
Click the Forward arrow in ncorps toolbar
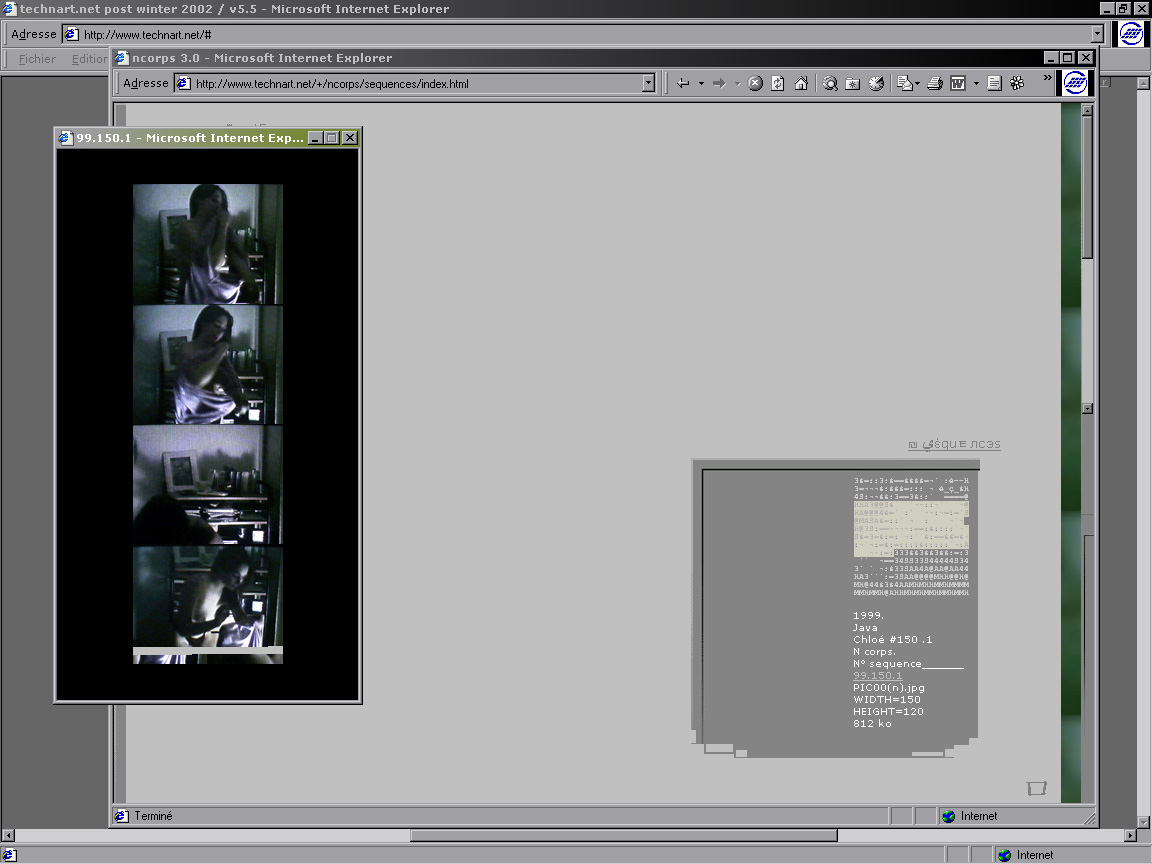point(719,84)
